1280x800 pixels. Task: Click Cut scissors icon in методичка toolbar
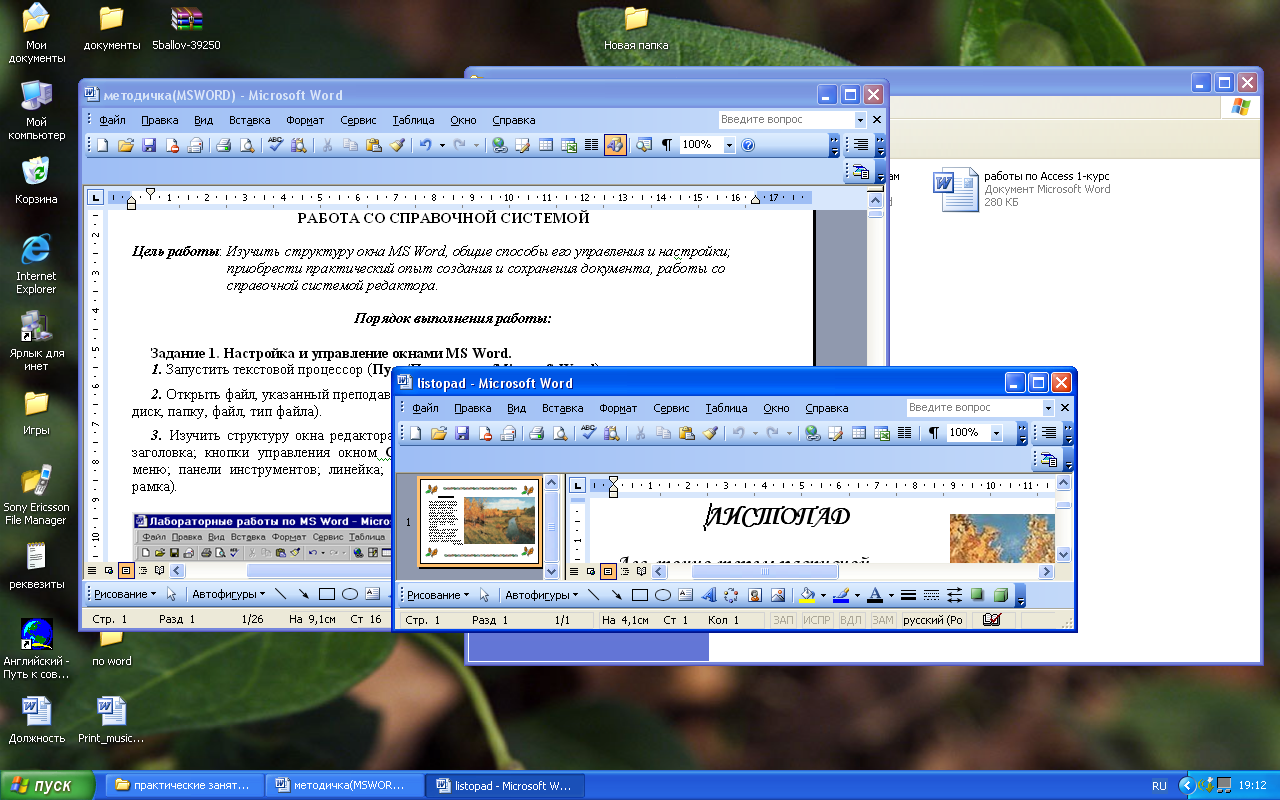pyautogui.click(x=327, y=145)
